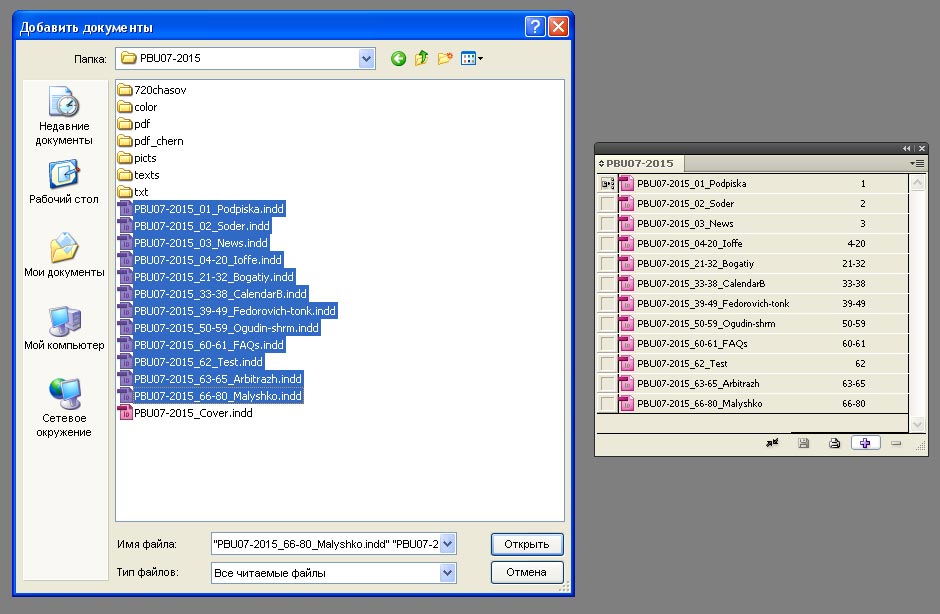This screenshot has height=614, width=940.
Task: Click book panel scrollbar down arrow
Action: (917, 424)
